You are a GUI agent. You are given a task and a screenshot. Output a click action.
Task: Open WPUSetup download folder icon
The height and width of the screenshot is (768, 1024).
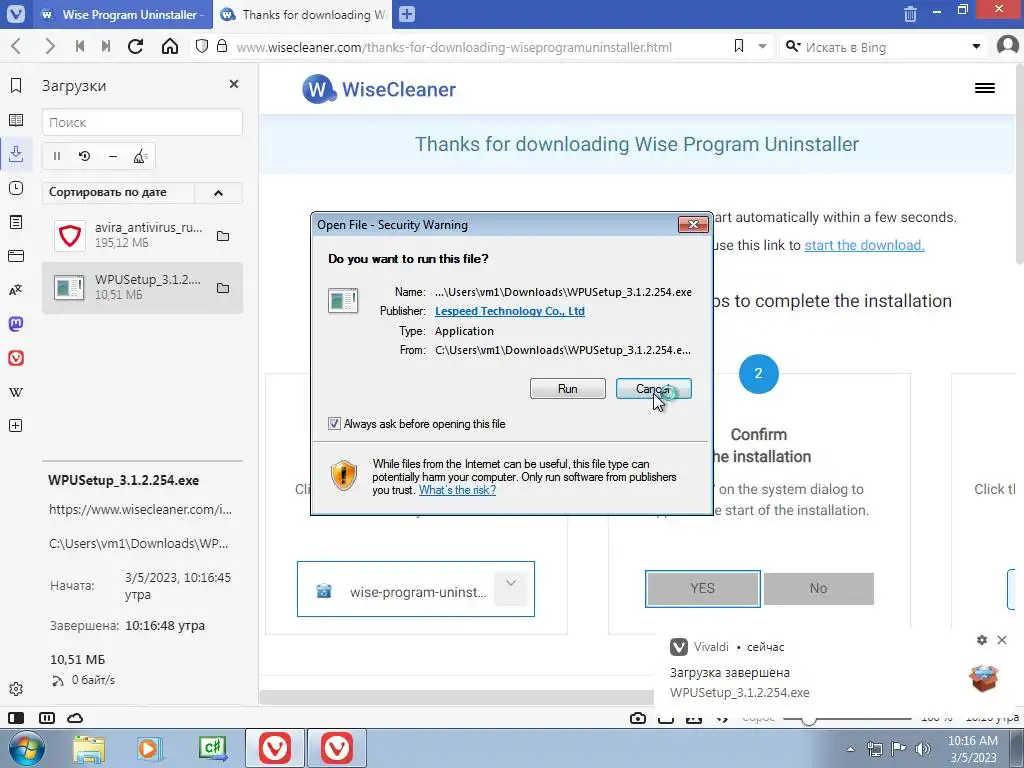click(x=223, y=288)
